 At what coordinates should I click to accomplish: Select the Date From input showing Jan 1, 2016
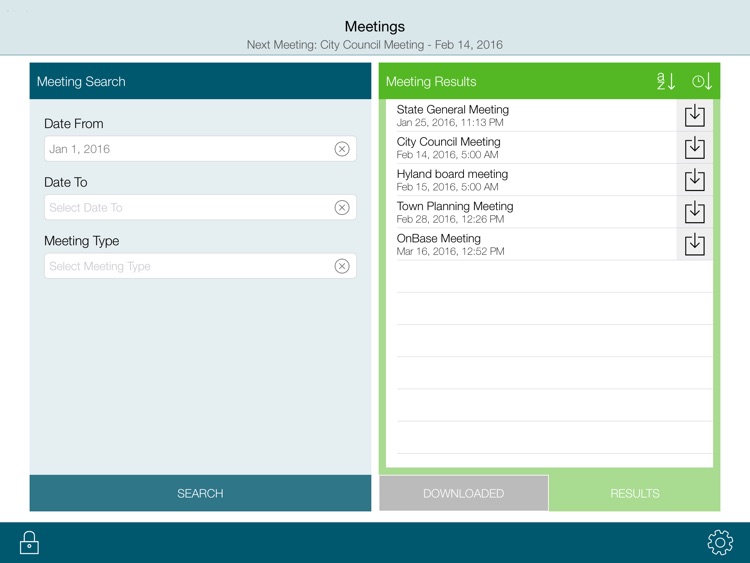click(x=200, y=149)
